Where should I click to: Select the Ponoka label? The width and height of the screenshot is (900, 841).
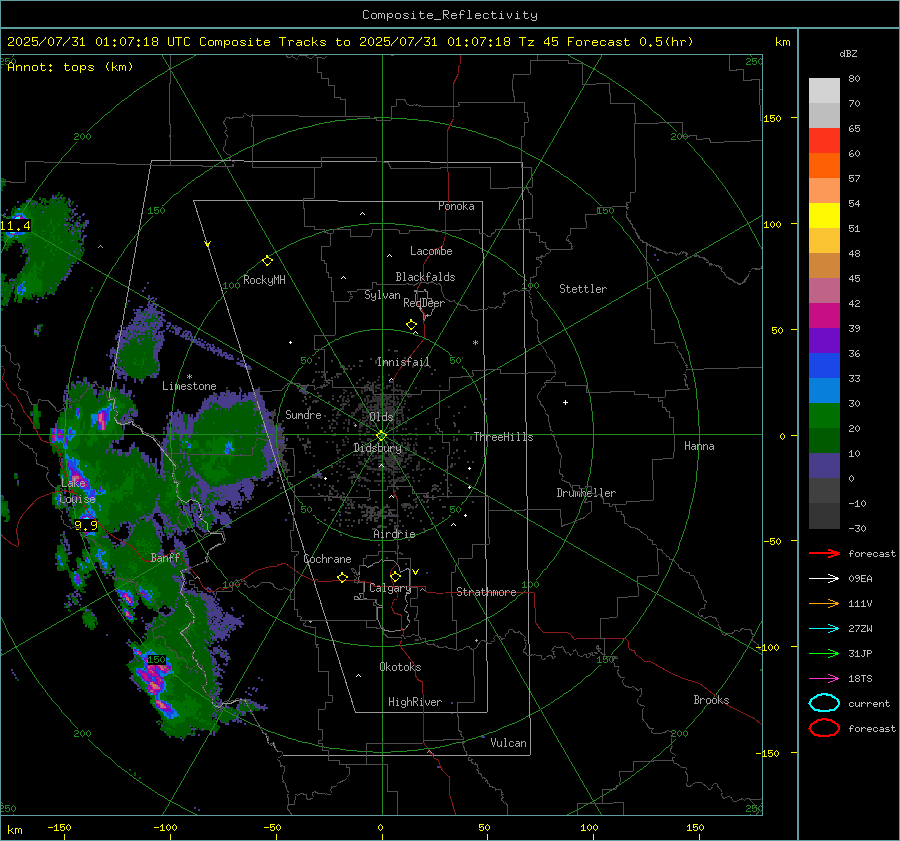point(456,206)
